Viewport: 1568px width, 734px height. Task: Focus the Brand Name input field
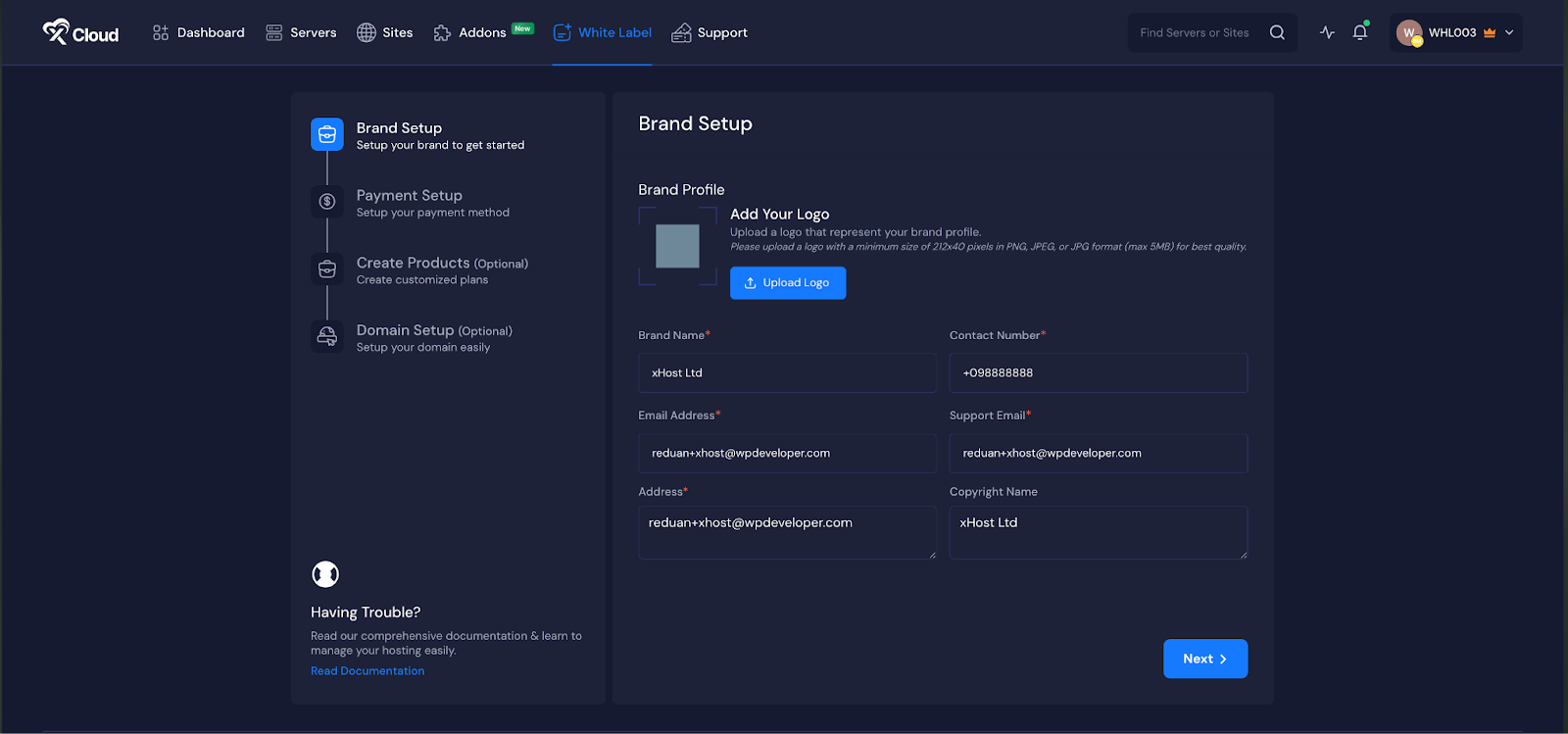click(x=786, y=373)
